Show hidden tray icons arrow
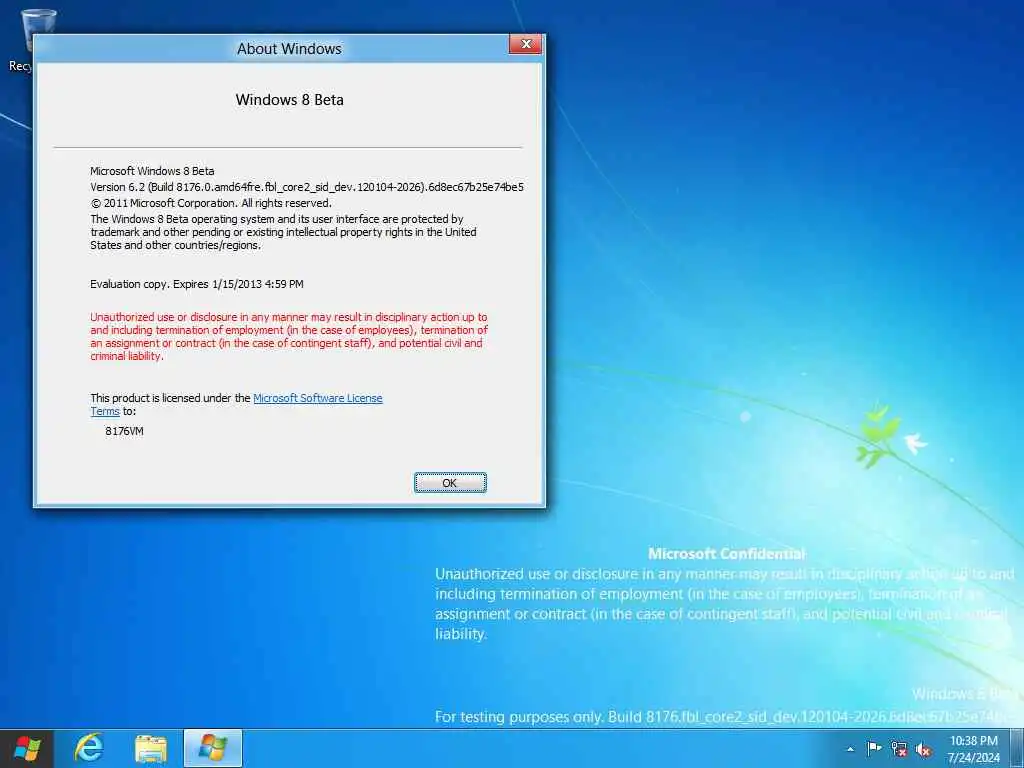 tap(850, 749)
